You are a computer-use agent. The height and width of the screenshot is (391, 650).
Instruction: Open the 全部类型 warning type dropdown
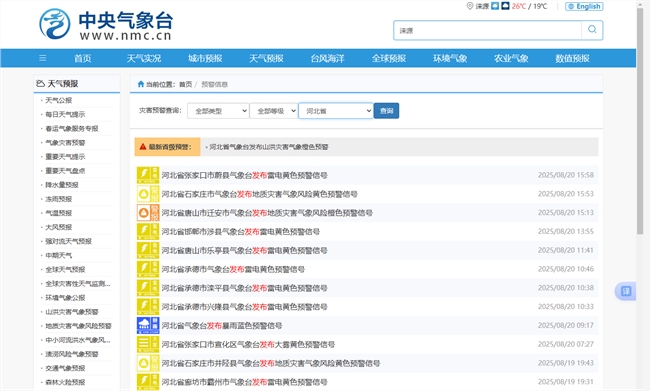coord(218,111)
